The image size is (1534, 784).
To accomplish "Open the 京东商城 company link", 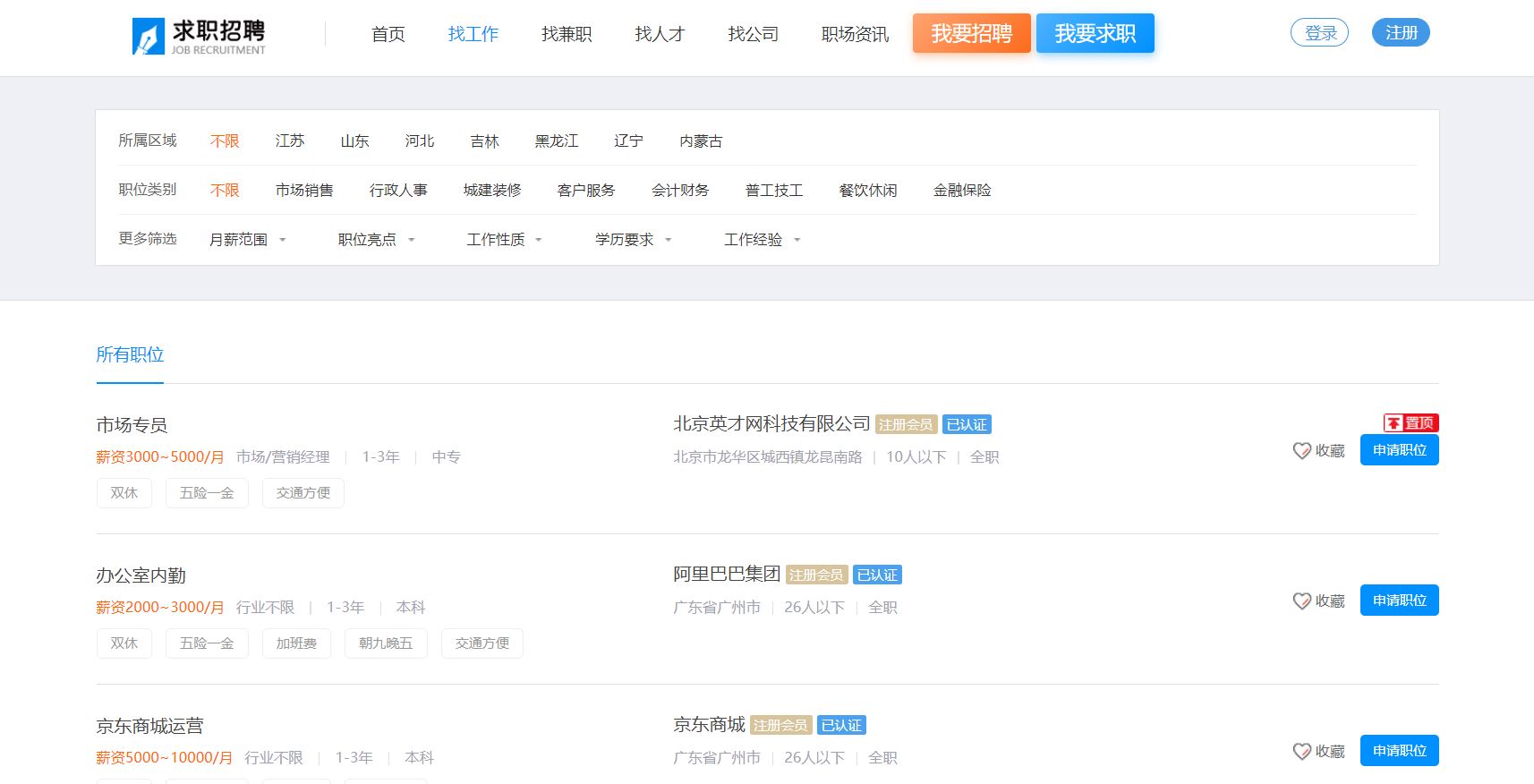I will 709,725.
